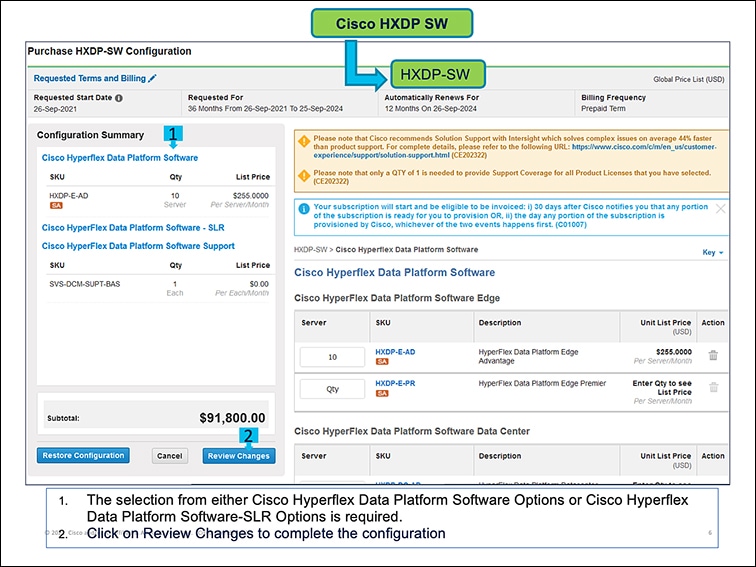Click the $0.00 support list price
This screenshot has width=756, height=567.
click(259, 284)
